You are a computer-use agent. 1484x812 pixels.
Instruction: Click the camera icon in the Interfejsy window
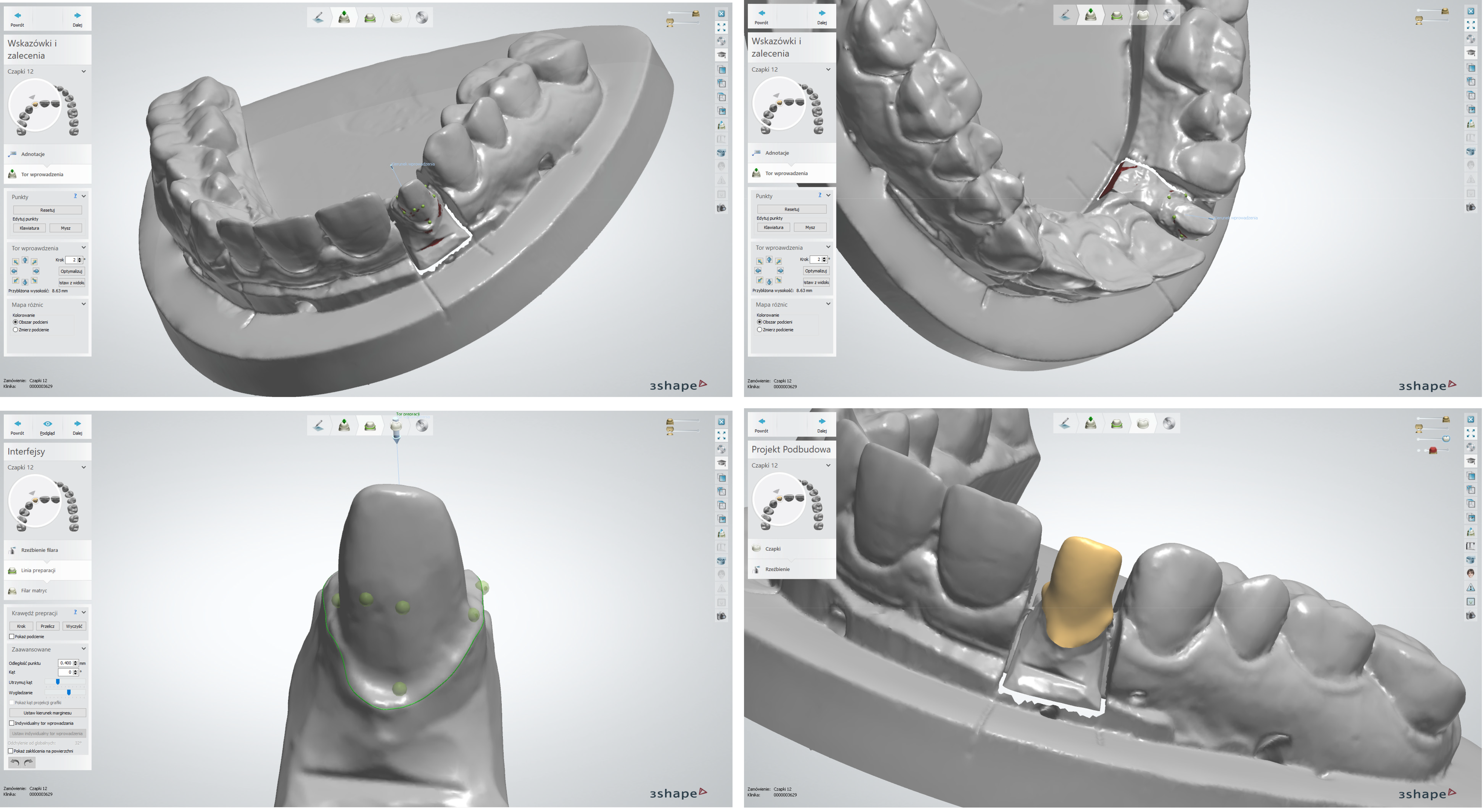[721, 616]
